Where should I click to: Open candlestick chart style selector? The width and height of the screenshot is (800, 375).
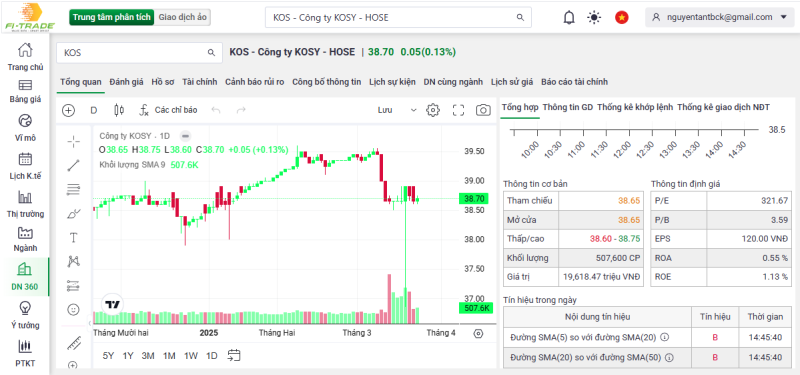[119, 110]
